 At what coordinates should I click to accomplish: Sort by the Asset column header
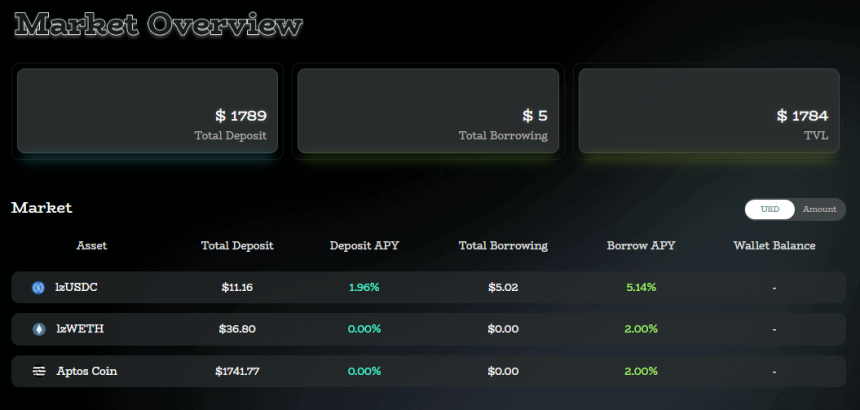tap(92, 245)
